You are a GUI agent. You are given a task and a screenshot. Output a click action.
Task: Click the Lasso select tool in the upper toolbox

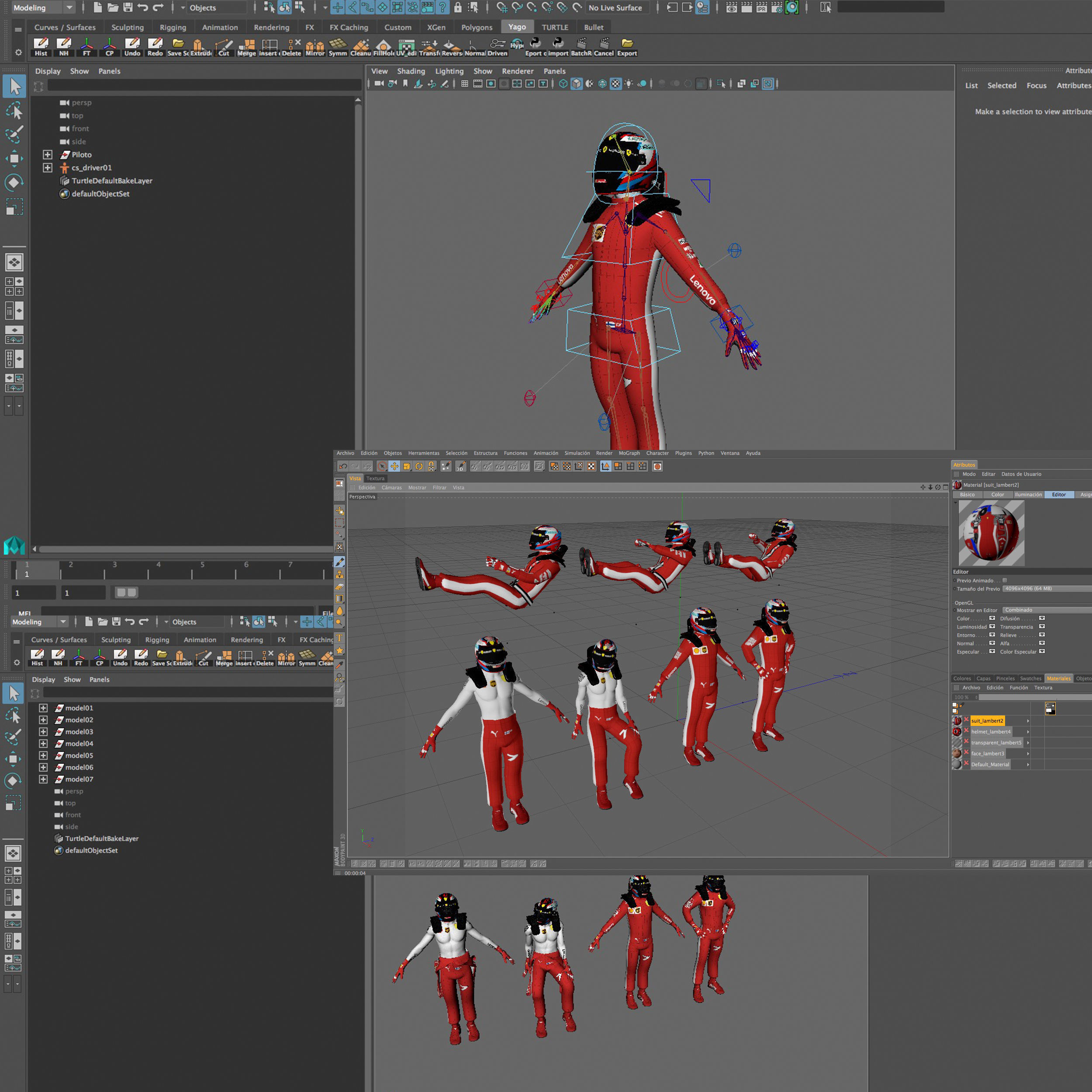(14, 110)
